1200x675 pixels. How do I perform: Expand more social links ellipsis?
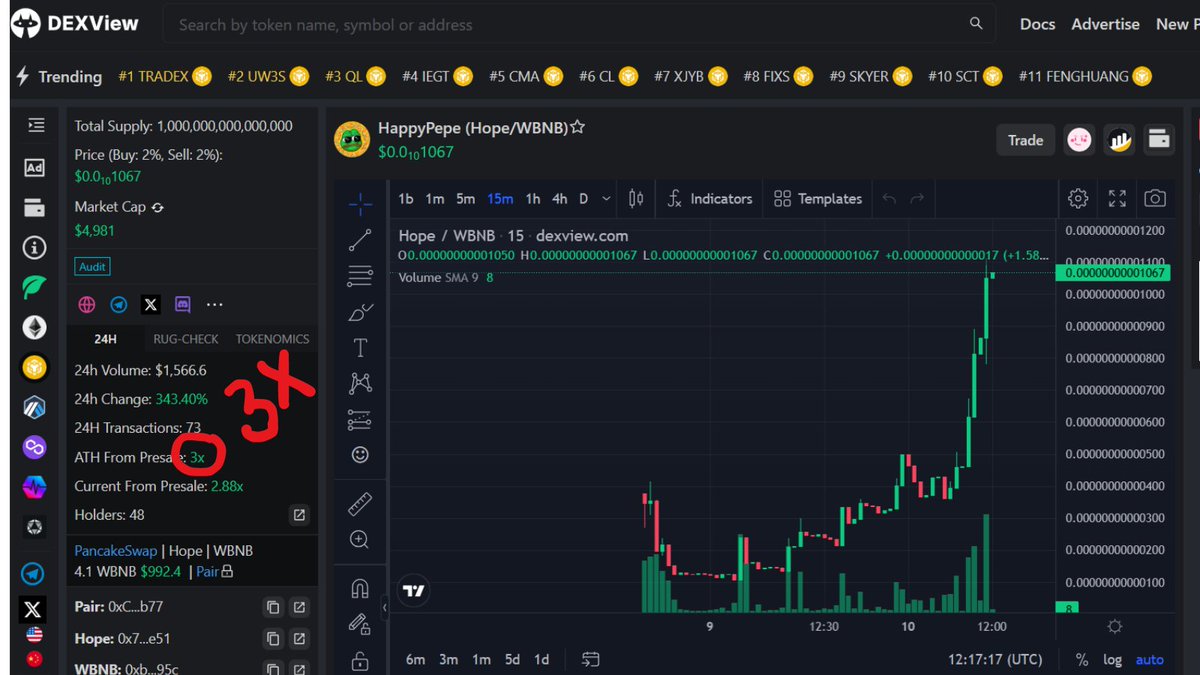pos(215,305)
